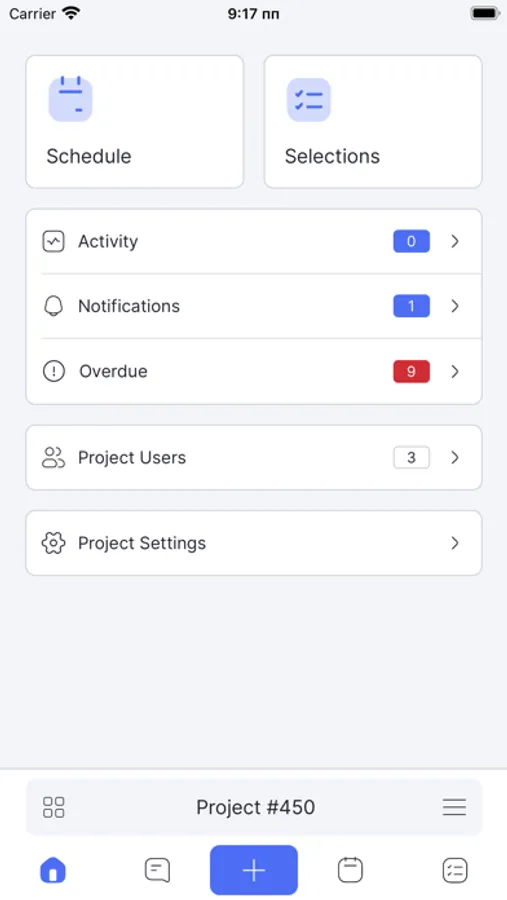
Task: Tap the blue plus add button
Action: click(x=254, y=870)
